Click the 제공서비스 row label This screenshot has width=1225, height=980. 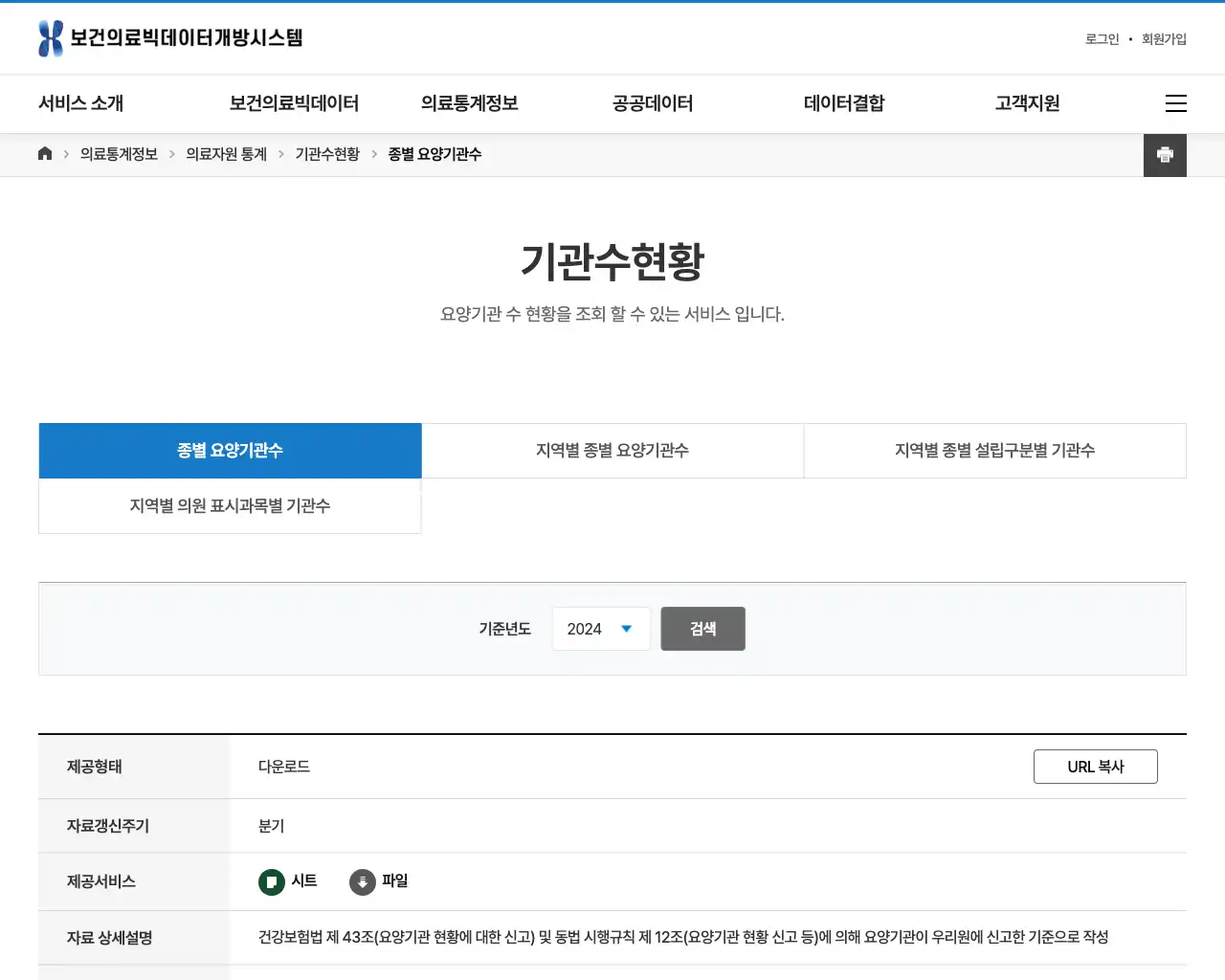(101, 881)
